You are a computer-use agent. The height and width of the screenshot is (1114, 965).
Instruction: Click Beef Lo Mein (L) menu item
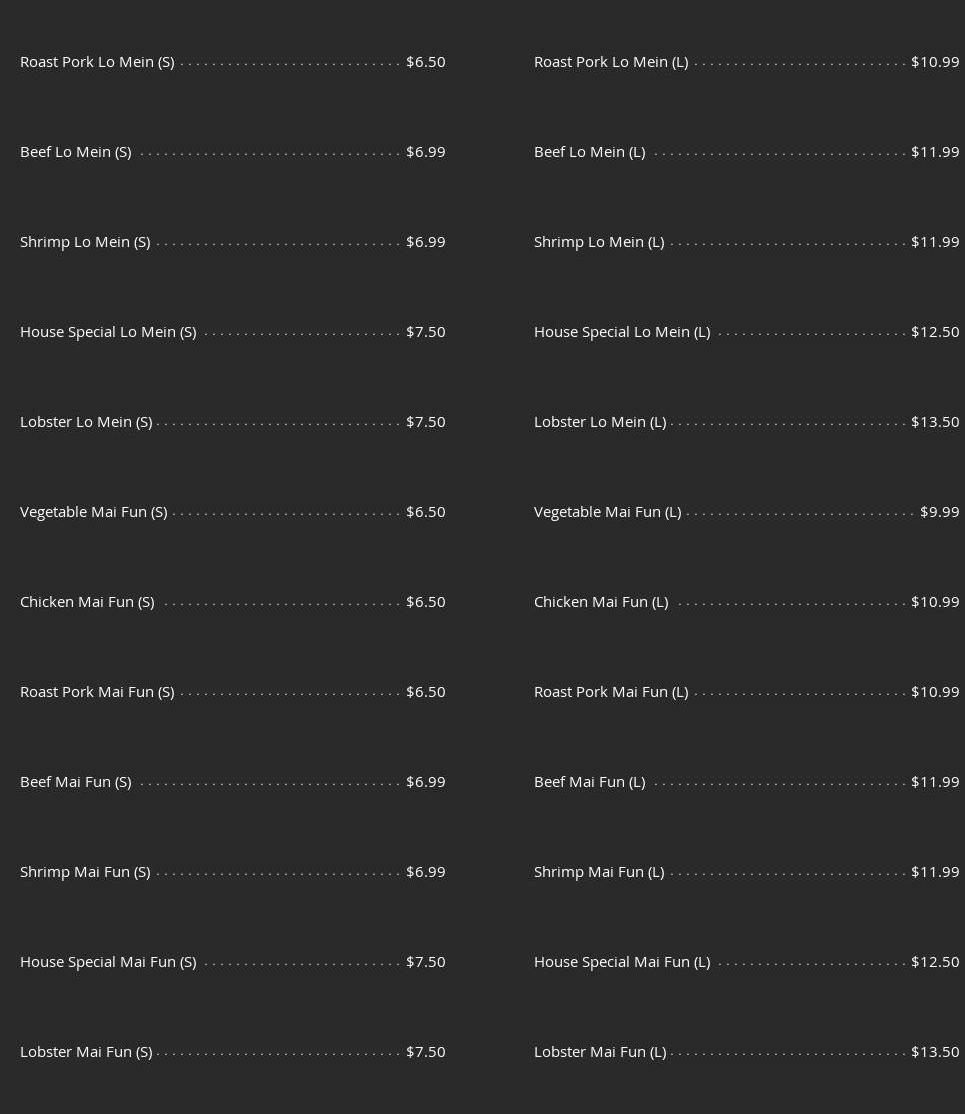pyautogui.click(x=589, y=152)
